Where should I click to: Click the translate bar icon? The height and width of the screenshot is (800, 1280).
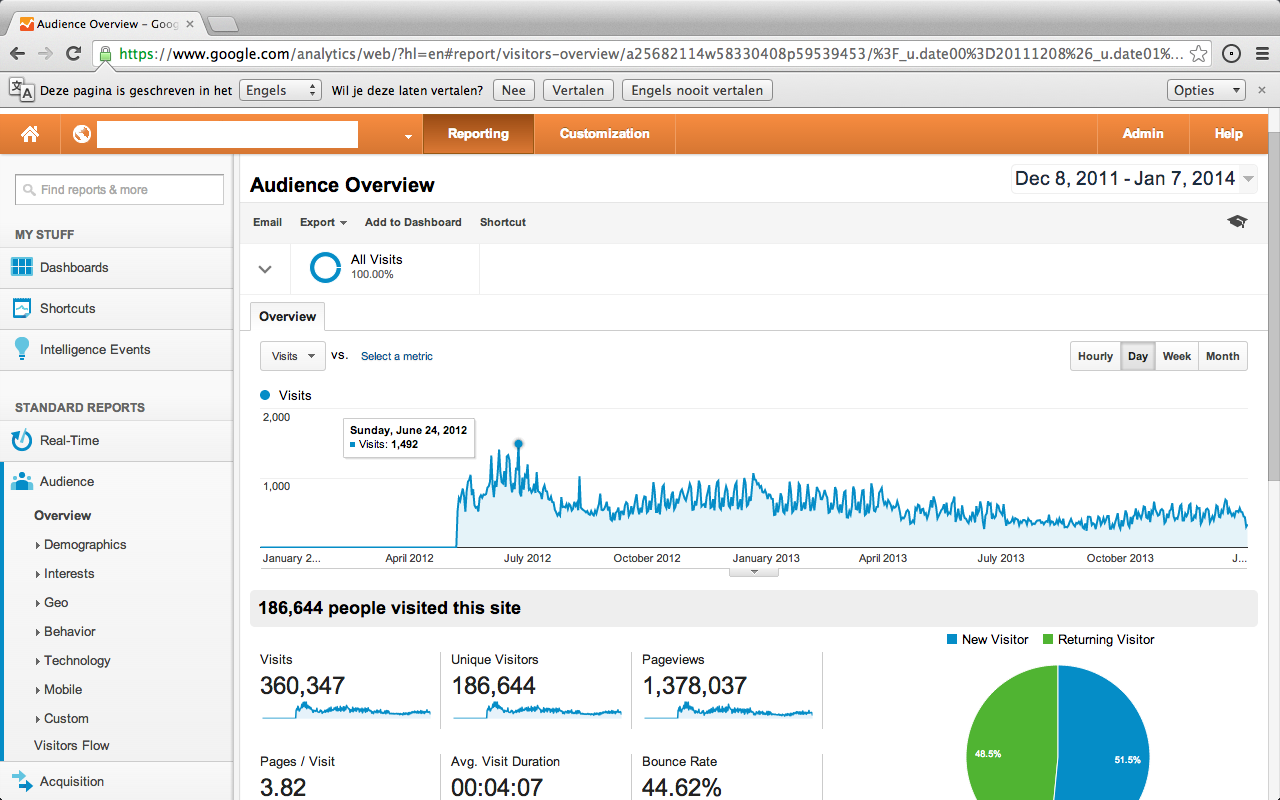pyautogui.click(x=21, y=90)
